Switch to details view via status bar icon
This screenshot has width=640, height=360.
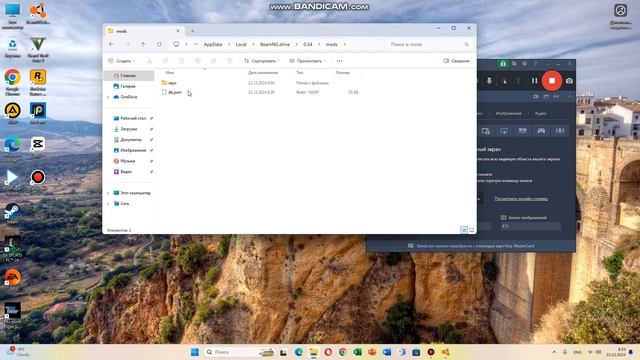(464, 230)
